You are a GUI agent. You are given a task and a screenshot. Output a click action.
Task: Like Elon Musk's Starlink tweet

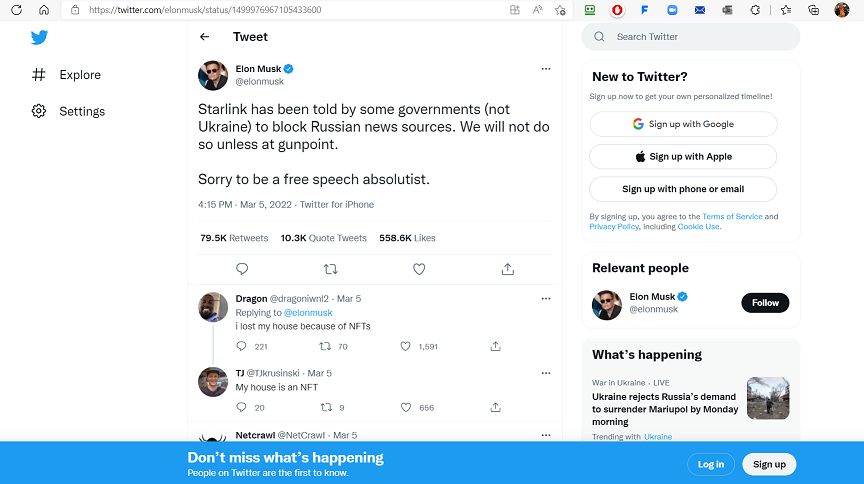[419, 269]
